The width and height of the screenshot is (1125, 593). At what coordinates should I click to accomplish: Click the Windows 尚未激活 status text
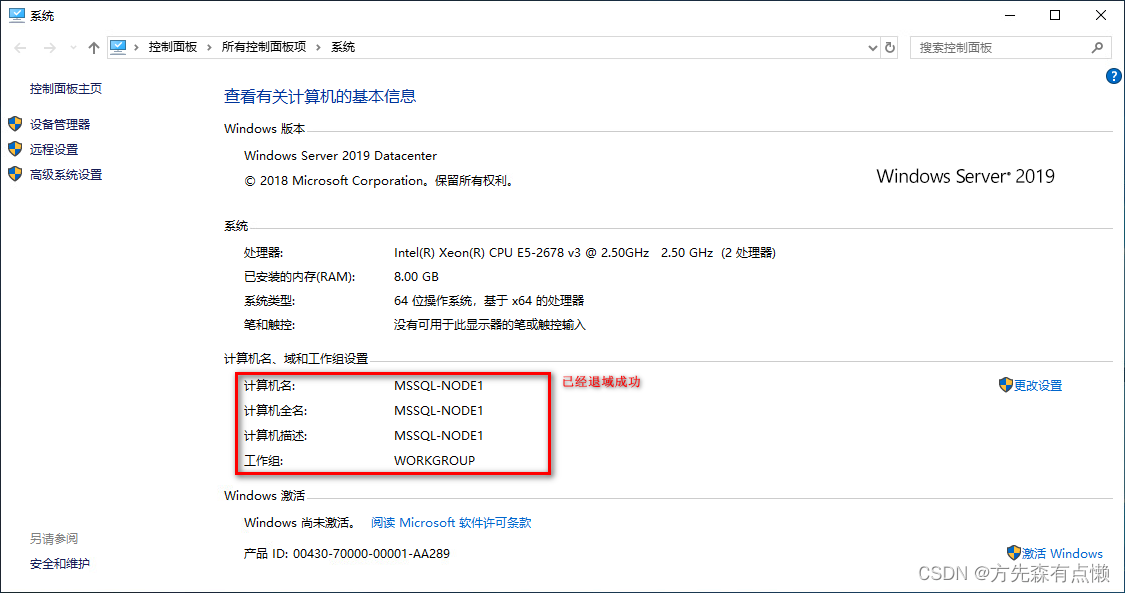[x=301, y=523]
